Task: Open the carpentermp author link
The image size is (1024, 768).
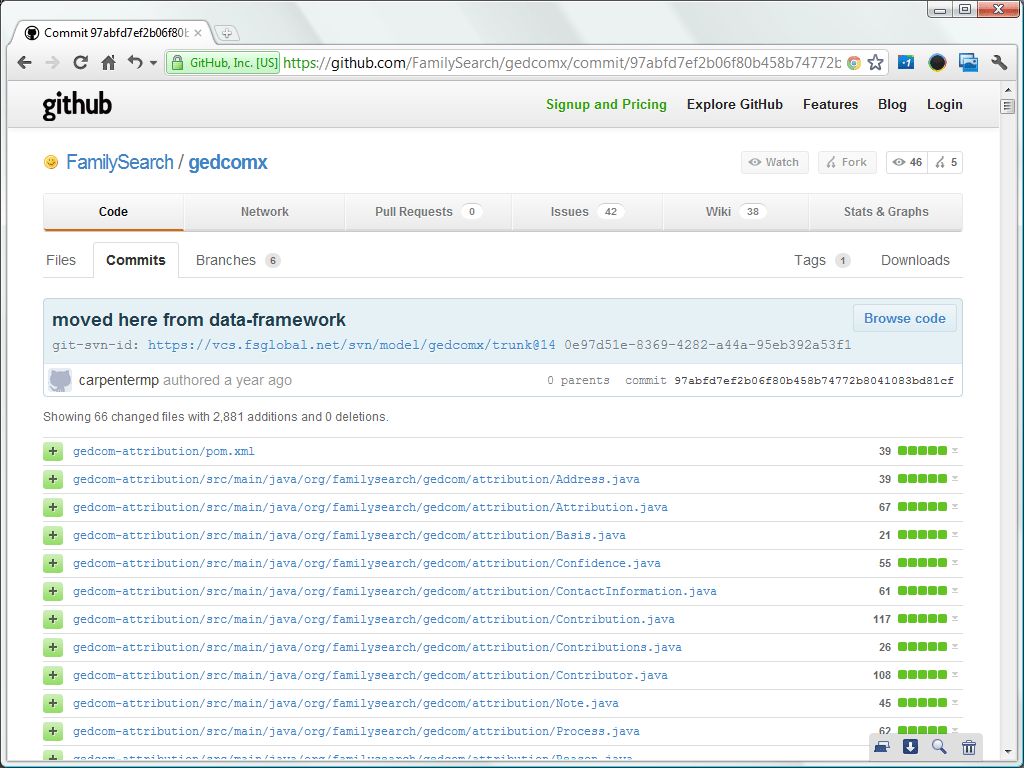Action: click(x=119, y=380)
